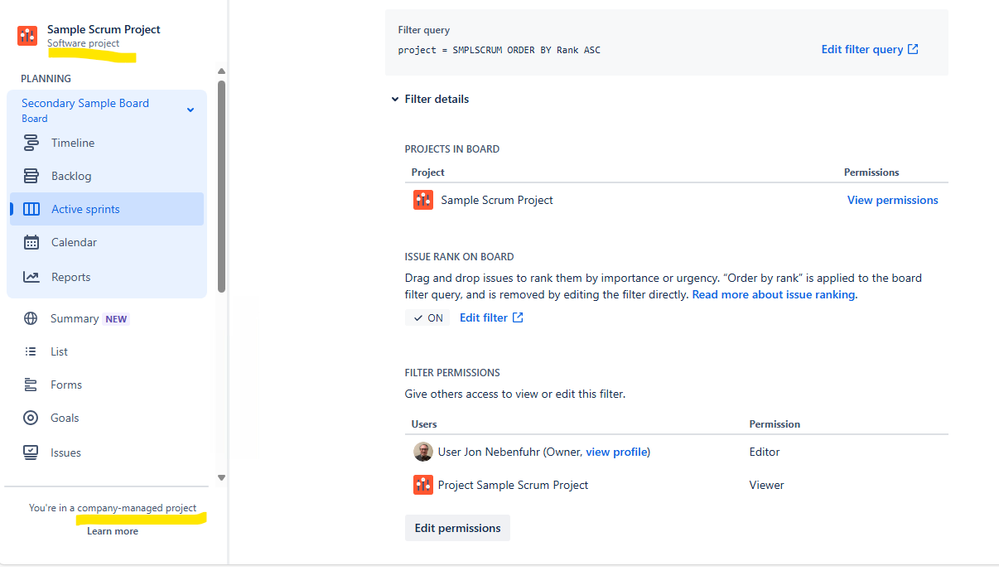This screenshot has width=999, height=567.
Task: Click the Goals target icon
Action: (30, 418)
